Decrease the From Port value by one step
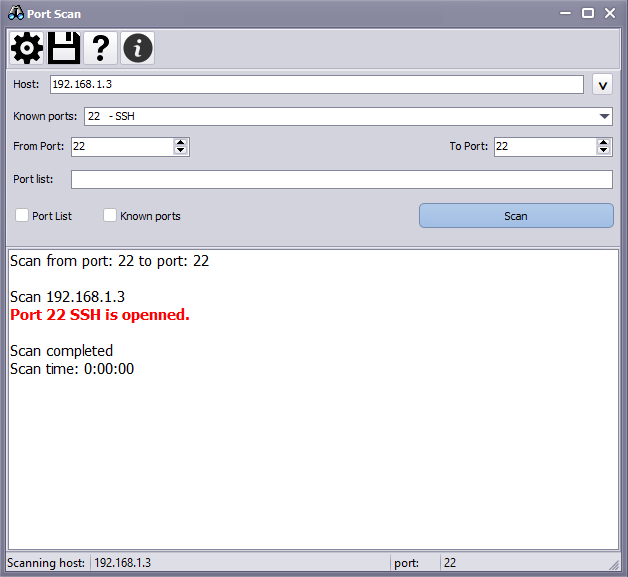 tap(181, 151)
